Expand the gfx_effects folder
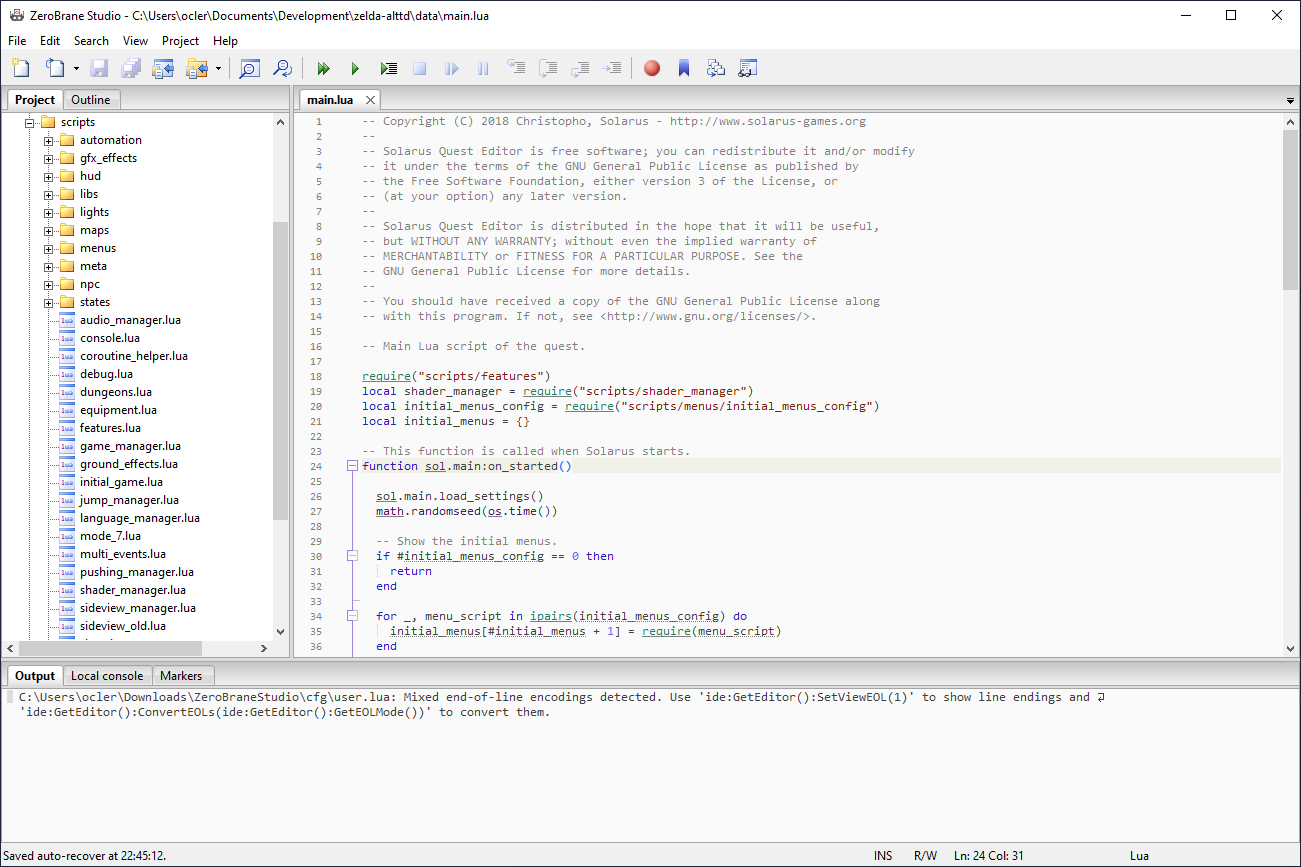The image size is (1301, 867). tap(49, 158)
